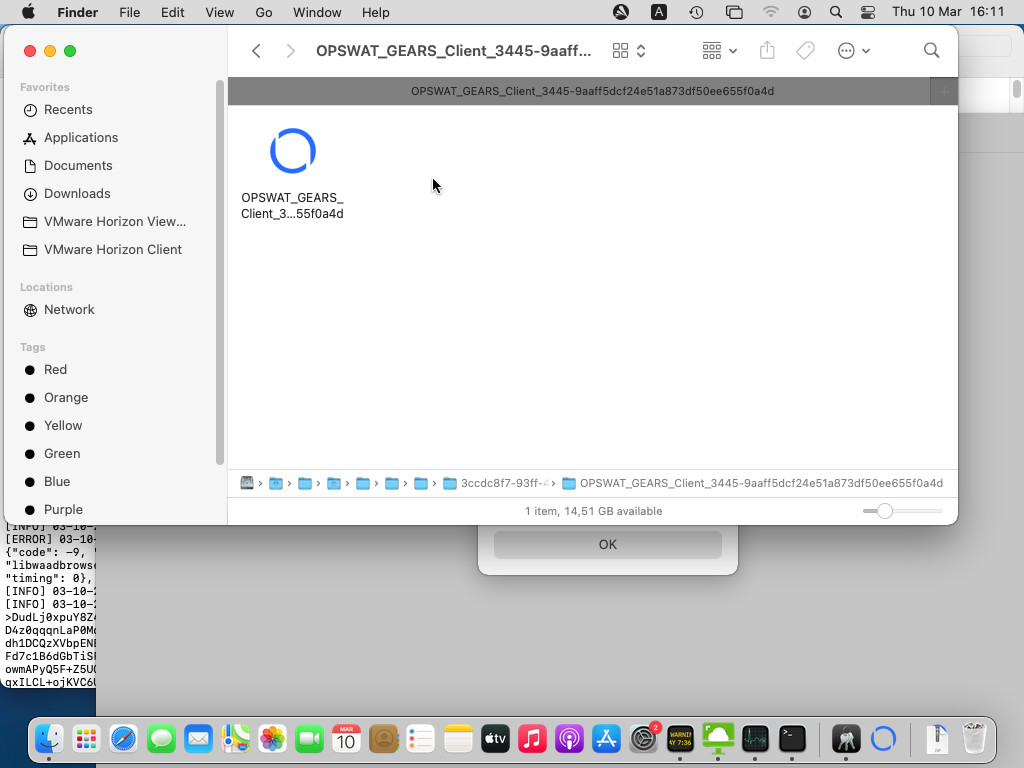Open Control Center in the menu bar
This screenshot has width=1024, height=768.
coord(867,12)
